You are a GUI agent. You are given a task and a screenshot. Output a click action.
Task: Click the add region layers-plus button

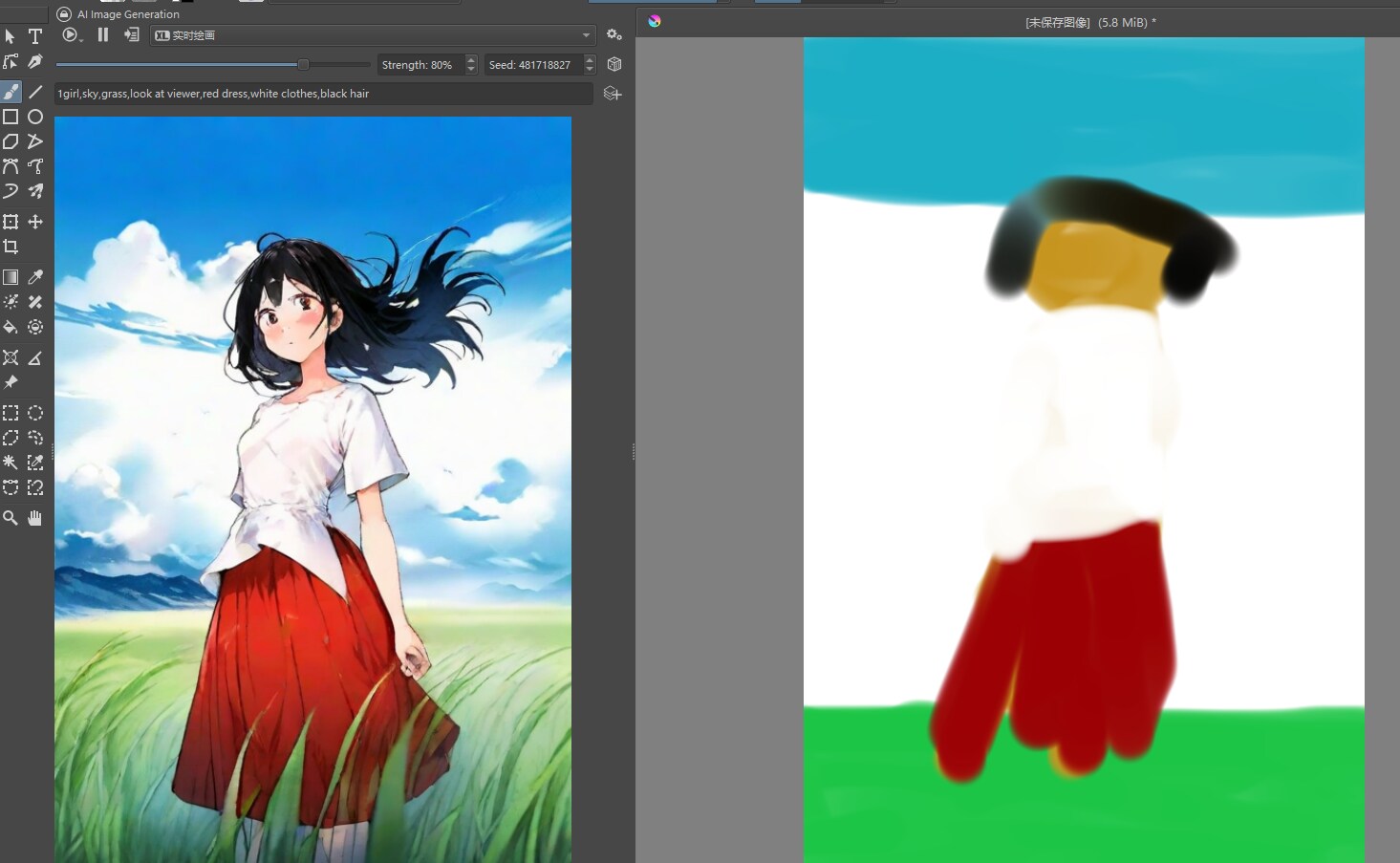(613, 94)
